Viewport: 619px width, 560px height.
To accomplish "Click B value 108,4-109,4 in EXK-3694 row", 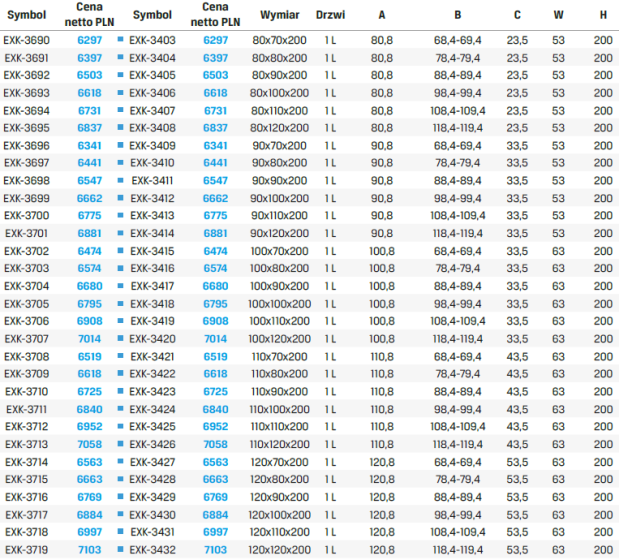I will click(x=458, y=111).
